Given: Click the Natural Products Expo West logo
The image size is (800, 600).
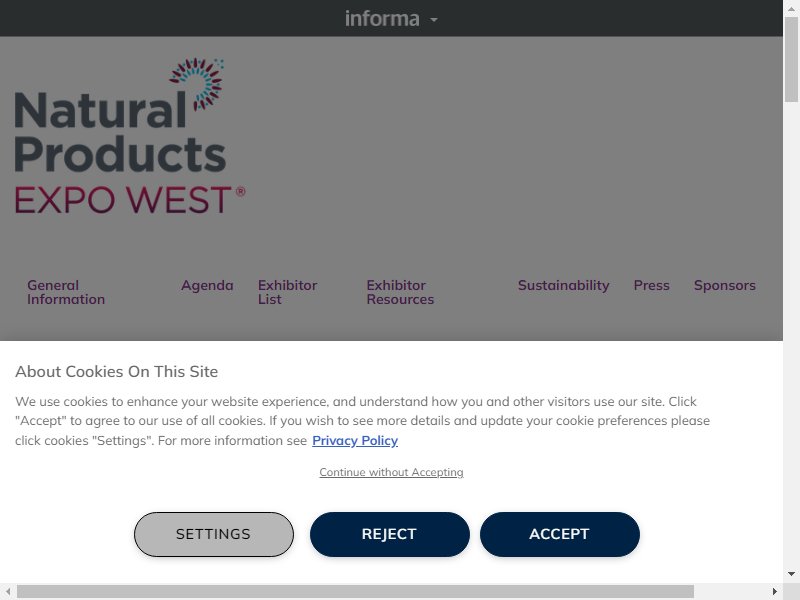Looking at the screenshot, I should [x=130, y=136].
